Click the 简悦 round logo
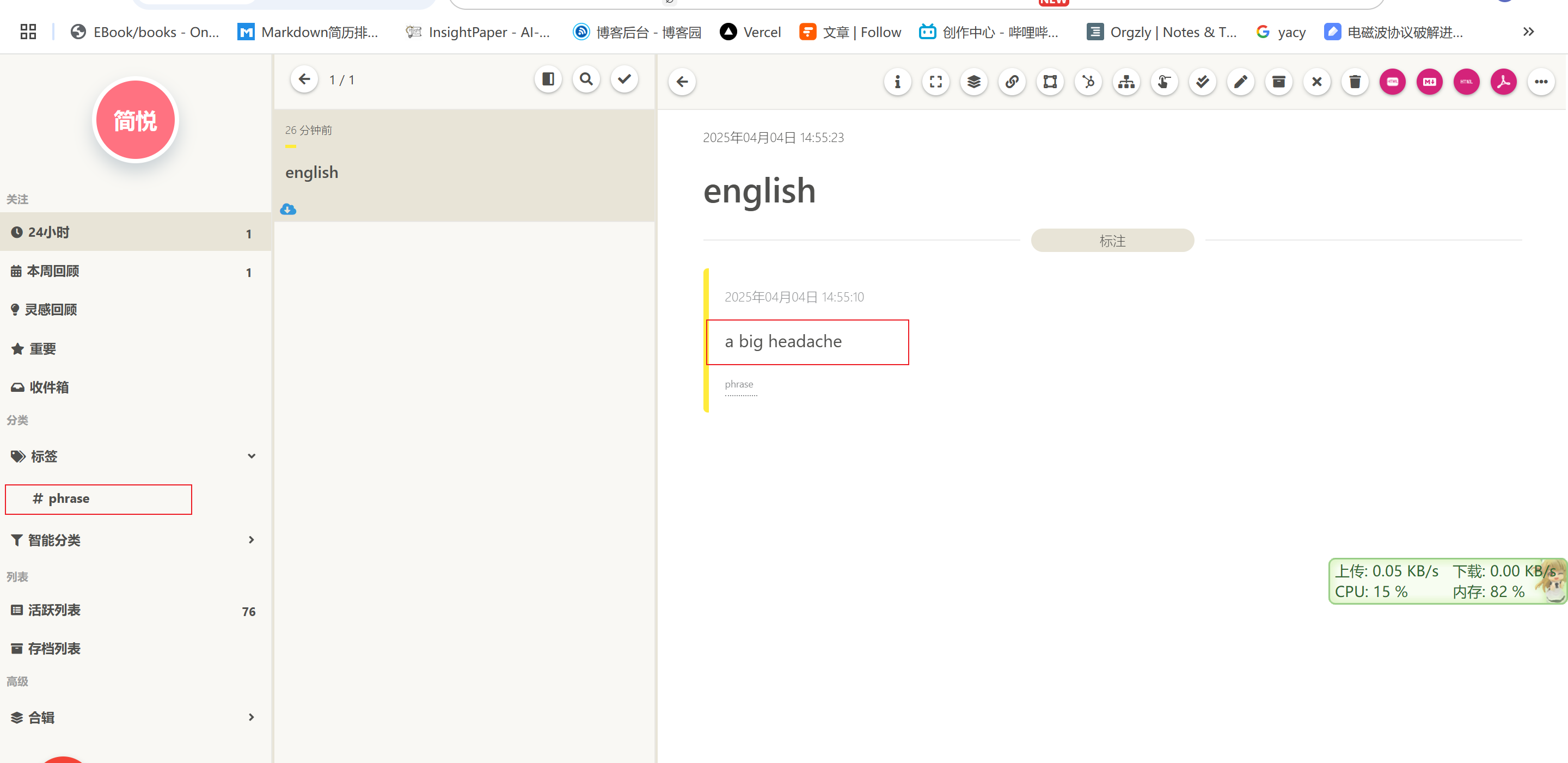This screenshot has width=1568, height=763. pyautogui.click(x=135, y=120)
